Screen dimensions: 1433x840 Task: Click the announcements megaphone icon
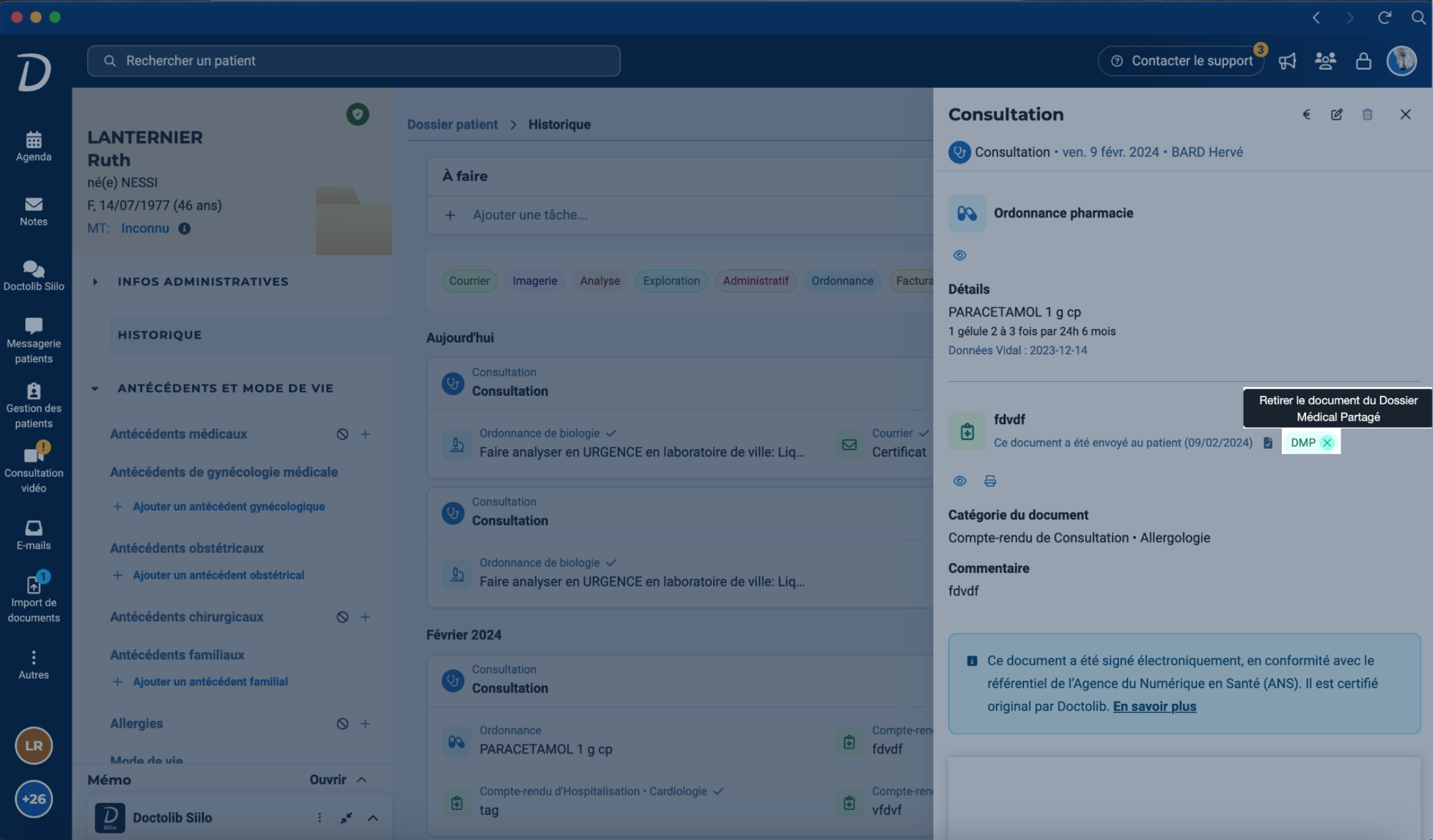1287,61
